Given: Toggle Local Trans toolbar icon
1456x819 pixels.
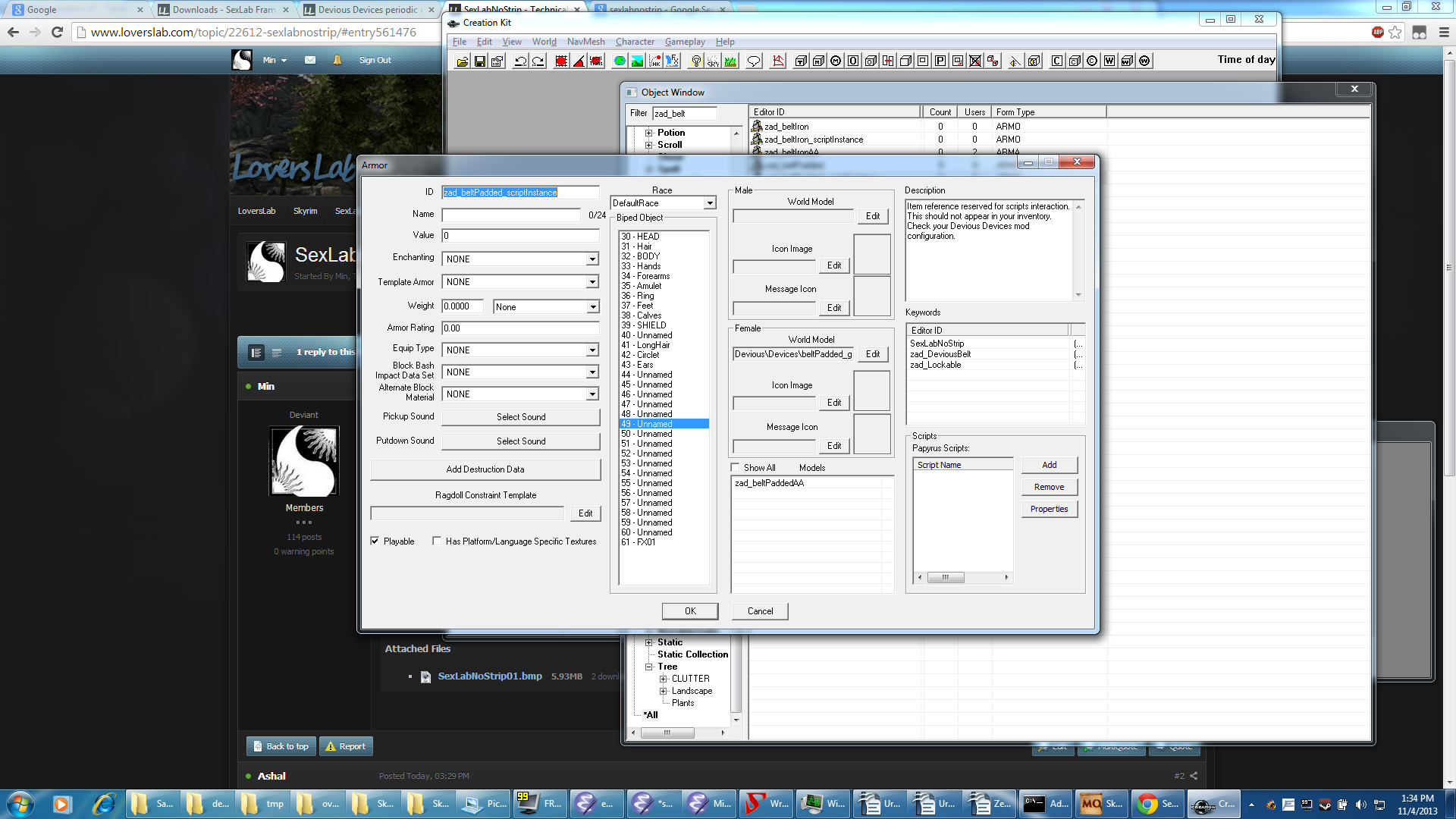Looking at the screenshot, I should coord(596,61).
